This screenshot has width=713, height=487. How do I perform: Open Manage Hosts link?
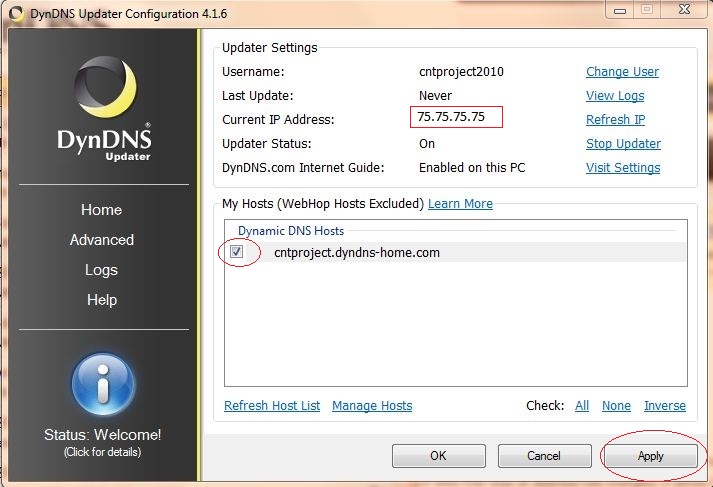tap(372, 405)
